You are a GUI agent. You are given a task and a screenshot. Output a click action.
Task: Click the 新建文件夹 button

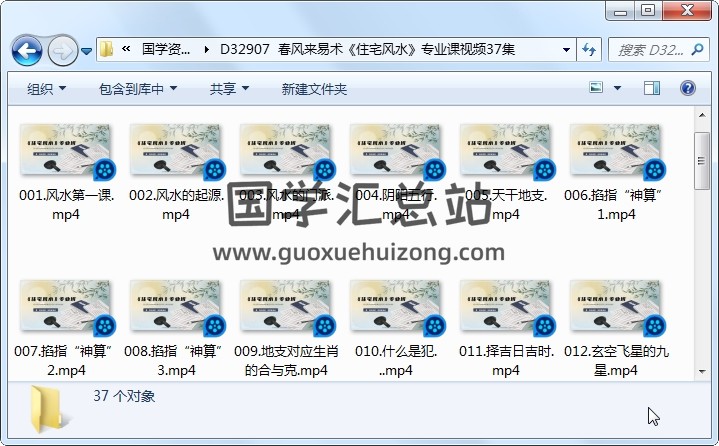(314, 89)
